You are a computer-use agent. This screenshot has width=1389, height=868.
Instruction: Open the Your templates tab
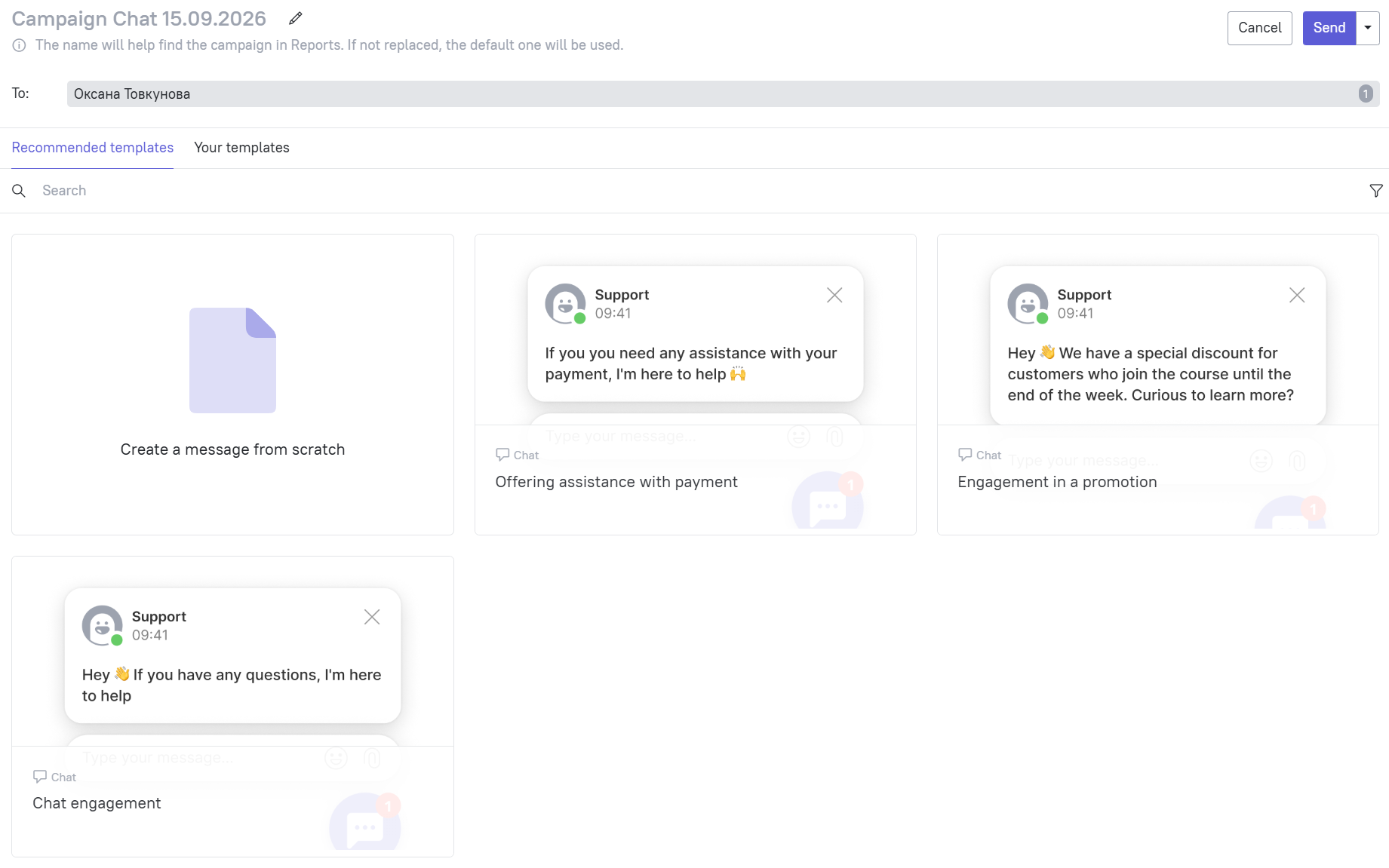coord(241,148)
